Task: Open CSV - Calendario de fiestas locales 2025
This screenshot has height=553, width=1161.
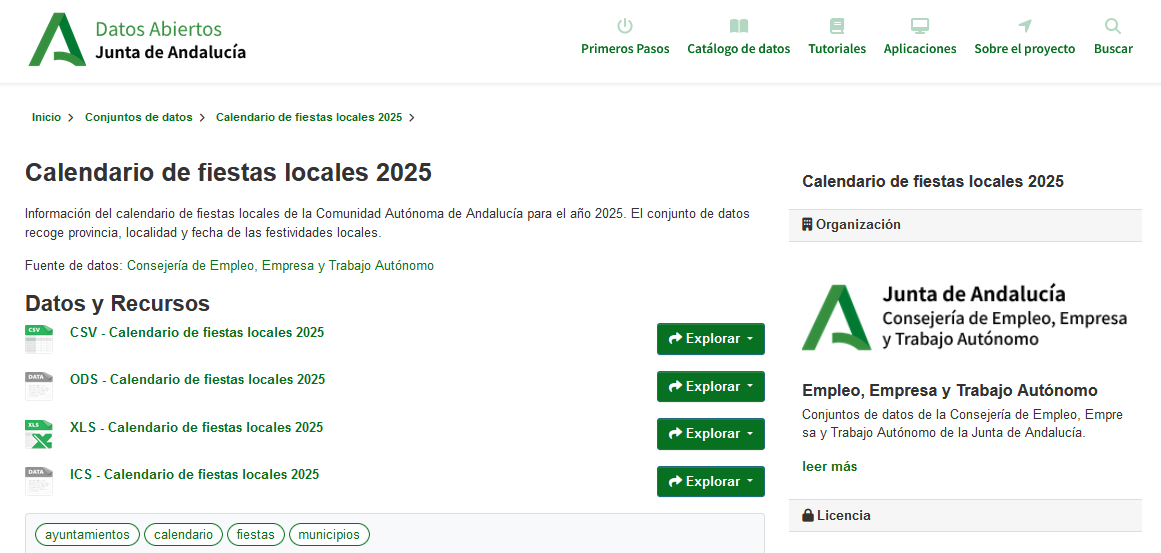Action: (x=197, y=332)
